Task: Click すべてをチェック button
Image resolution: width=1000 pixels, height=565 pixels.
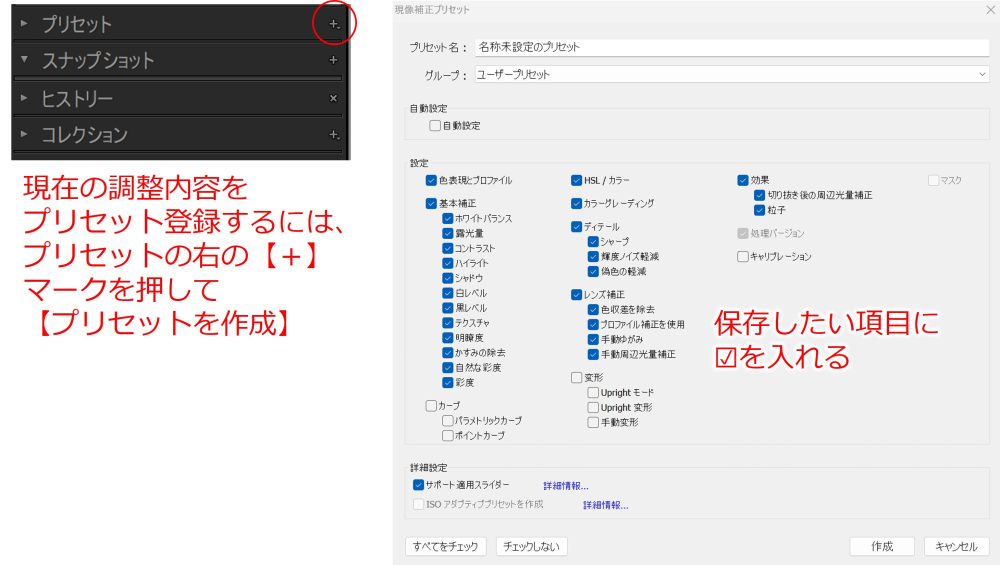Action: tap(445, 547)
